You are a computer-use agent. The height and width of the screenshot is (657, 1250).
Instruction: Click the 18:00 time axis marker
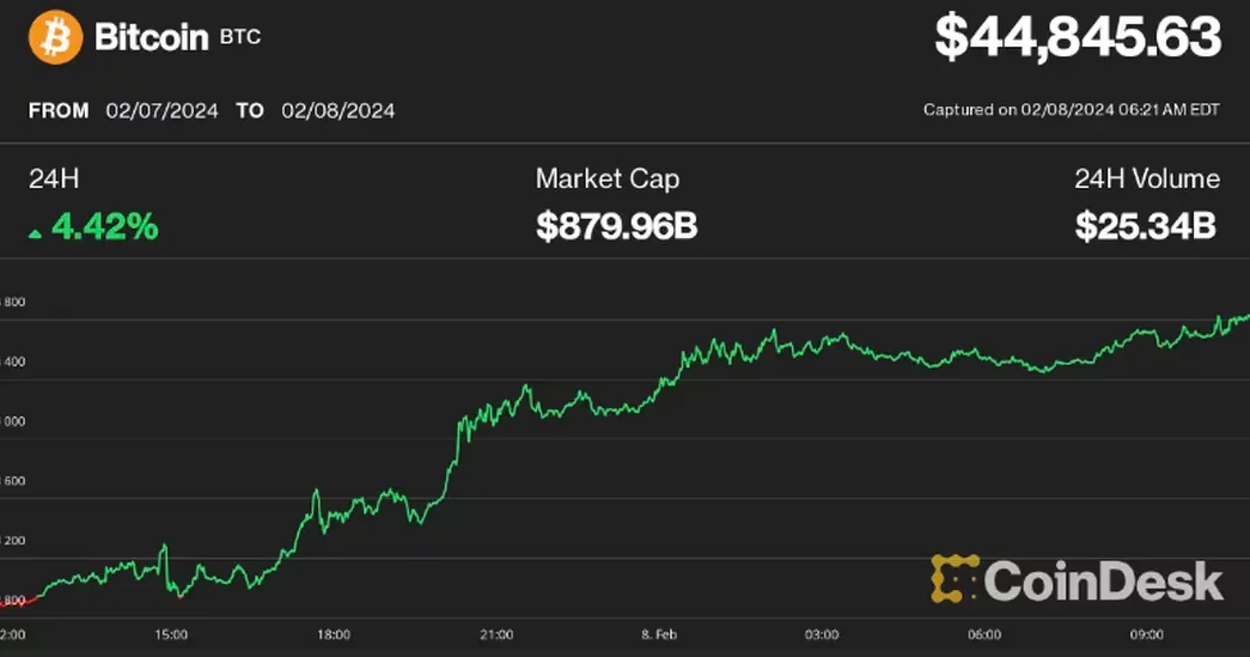(x=334, y=634)
